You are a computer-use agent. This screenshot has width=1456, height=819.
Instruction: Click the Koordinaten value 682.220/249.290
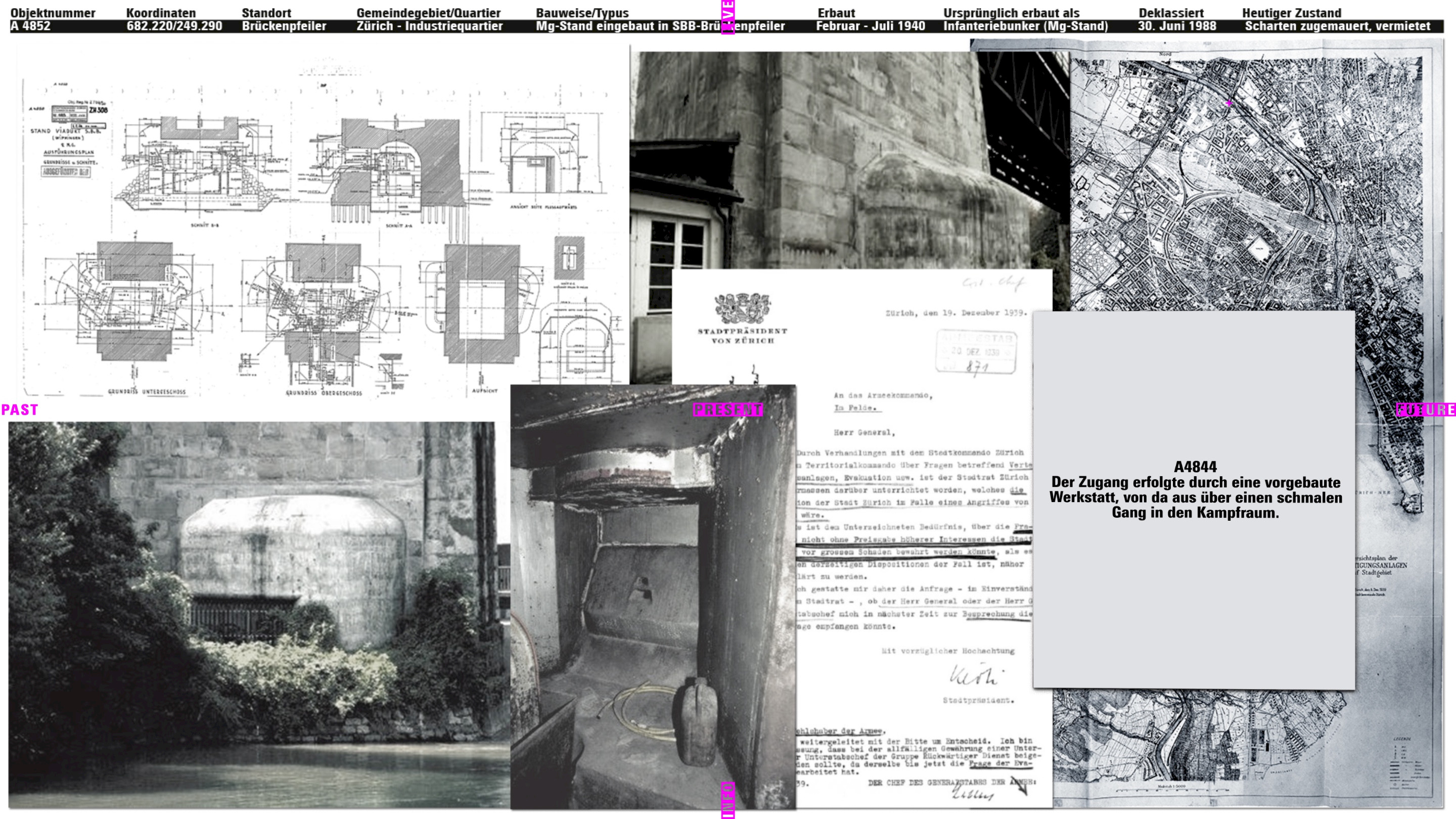coord(174,26)
